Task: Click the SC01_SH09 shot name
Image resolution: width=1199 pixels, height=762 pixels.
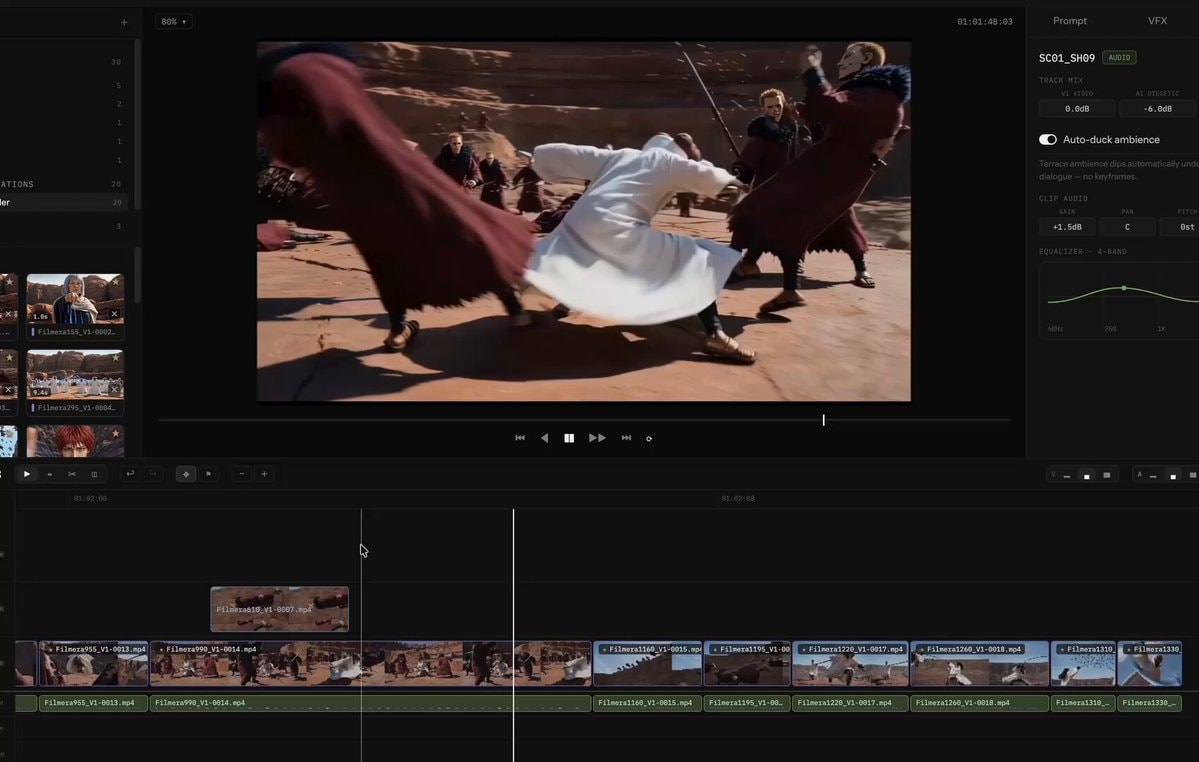Action: click(1067, 58)
